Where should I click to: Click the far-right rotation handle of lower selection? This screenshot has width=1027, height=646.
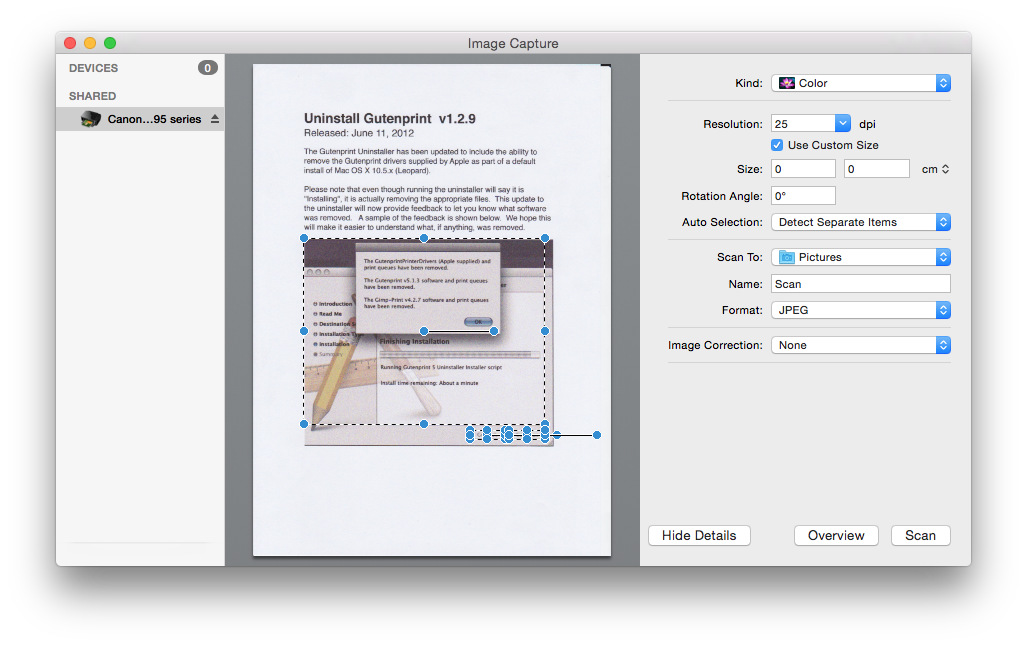pos(597,435)
